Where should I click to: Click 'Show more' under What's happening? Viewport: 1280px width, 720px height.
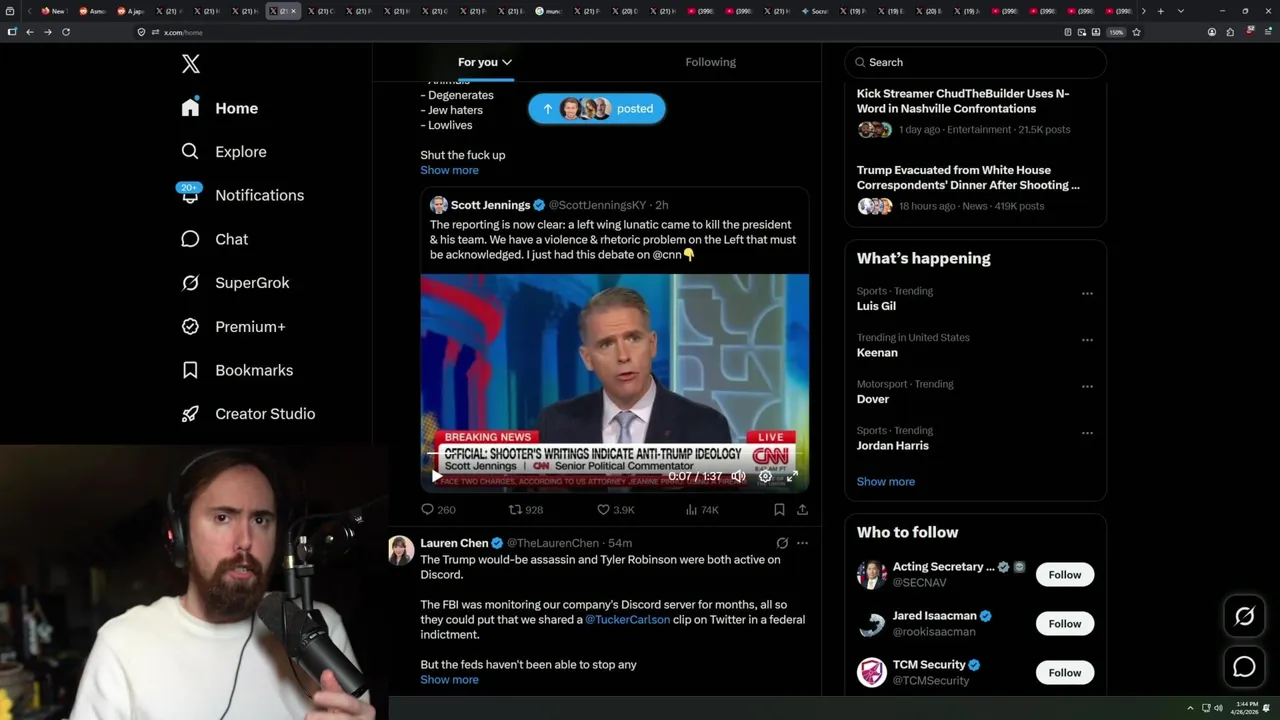[886, 482]
